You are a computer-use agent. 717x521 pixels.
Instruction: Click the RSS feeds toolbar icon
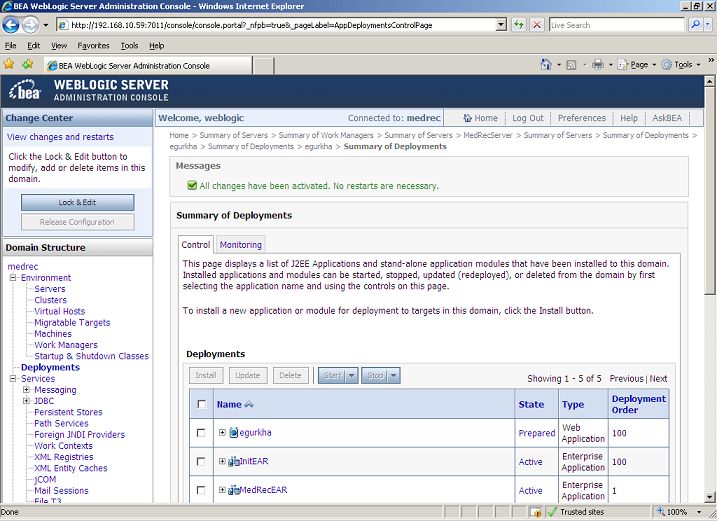click(571, 65)
